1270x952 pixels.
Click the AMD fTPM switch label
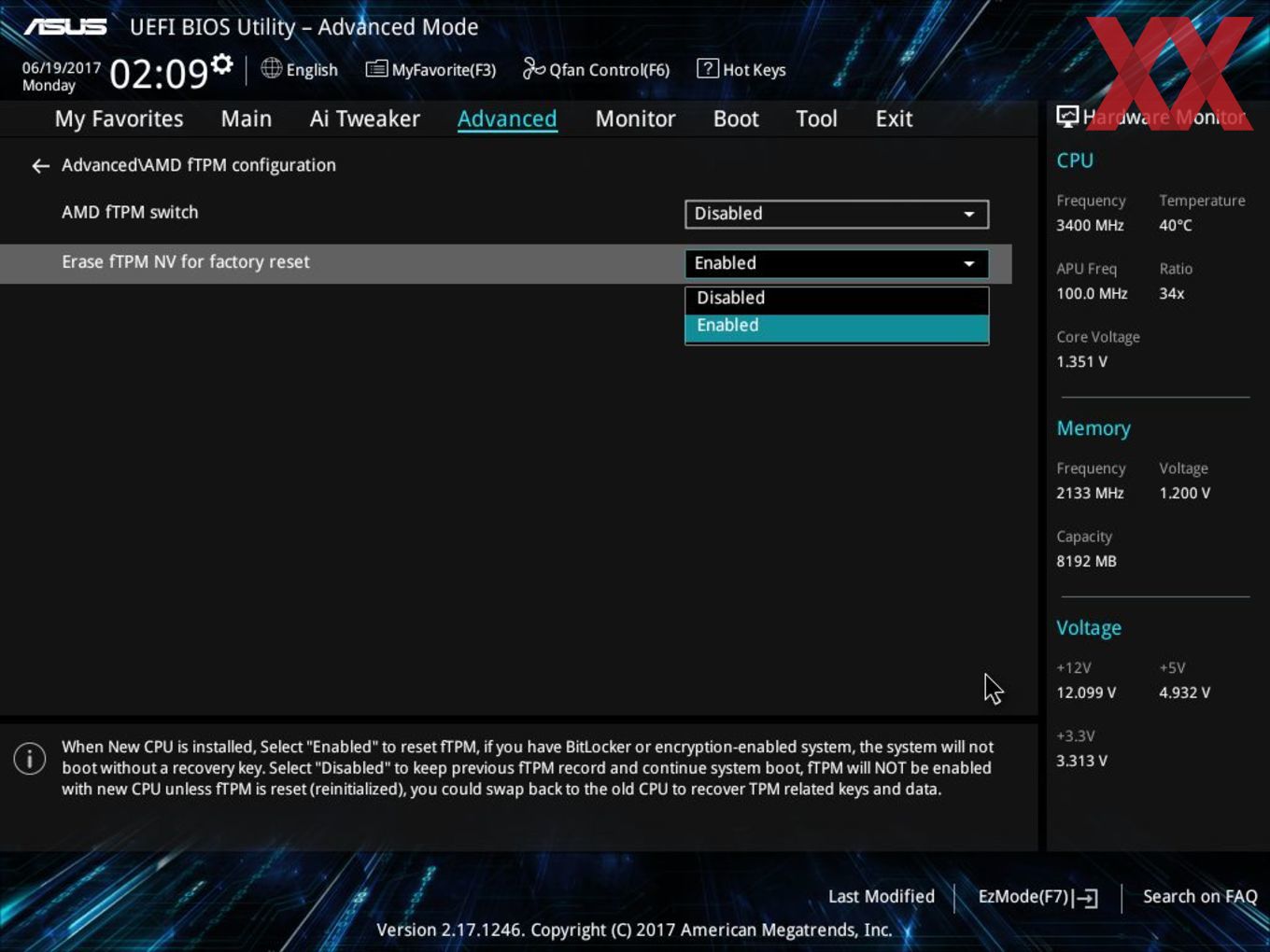130,213
